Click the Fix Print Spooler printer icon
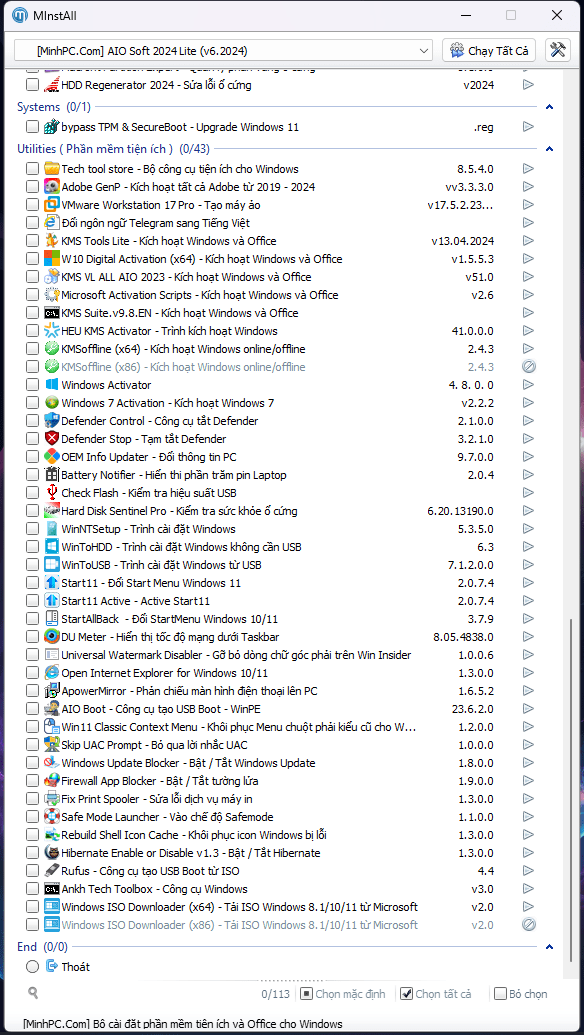The height and width of the screenshot is (1035, 584). click(x=51, y=799)
